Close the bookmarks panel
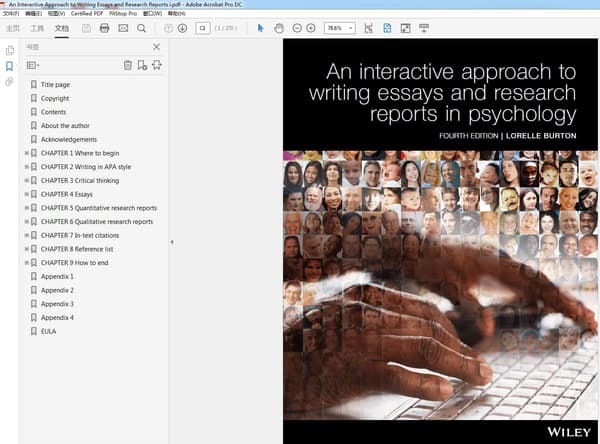The width and height of the screenshot is (600, 444). [157, 47]
